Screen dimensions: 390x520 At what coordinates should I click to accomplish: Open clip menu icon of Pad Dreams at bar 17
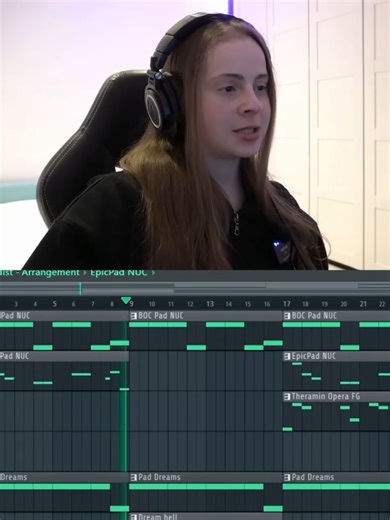[x=287, y=477]
